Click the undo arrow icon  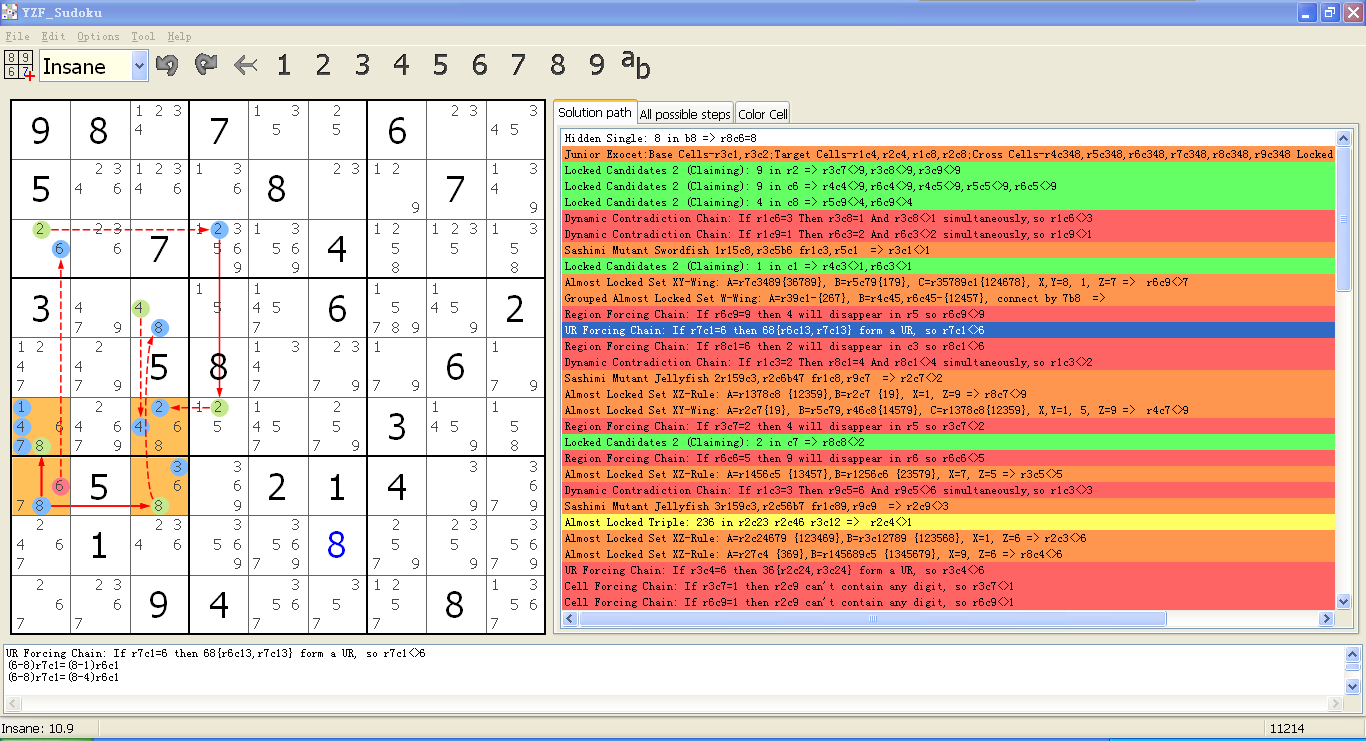point(167,65)
